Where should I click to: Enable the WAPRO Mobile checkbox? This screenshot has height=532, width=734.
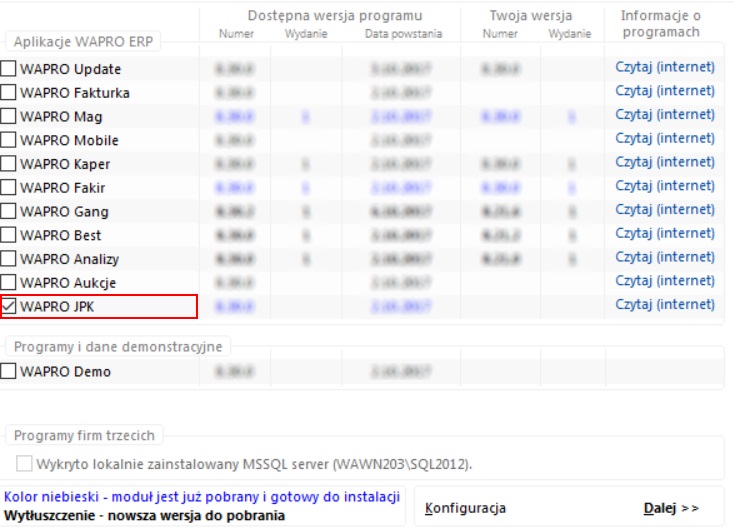pyautogui.click(x=8, y=140)
